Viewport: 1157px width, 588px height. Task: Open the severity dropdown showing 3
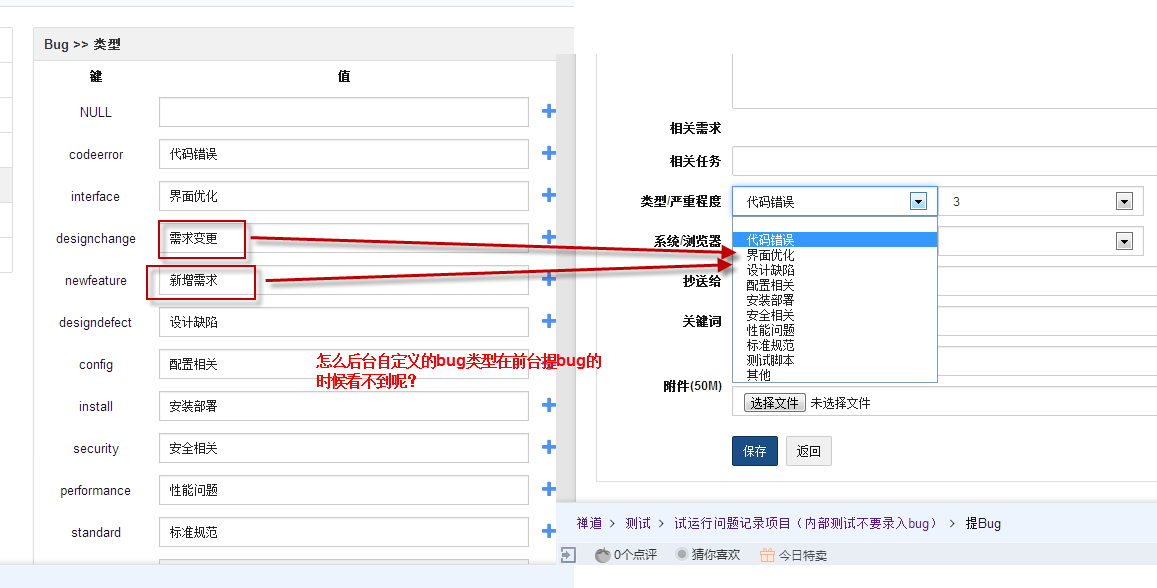(1041, 201)
